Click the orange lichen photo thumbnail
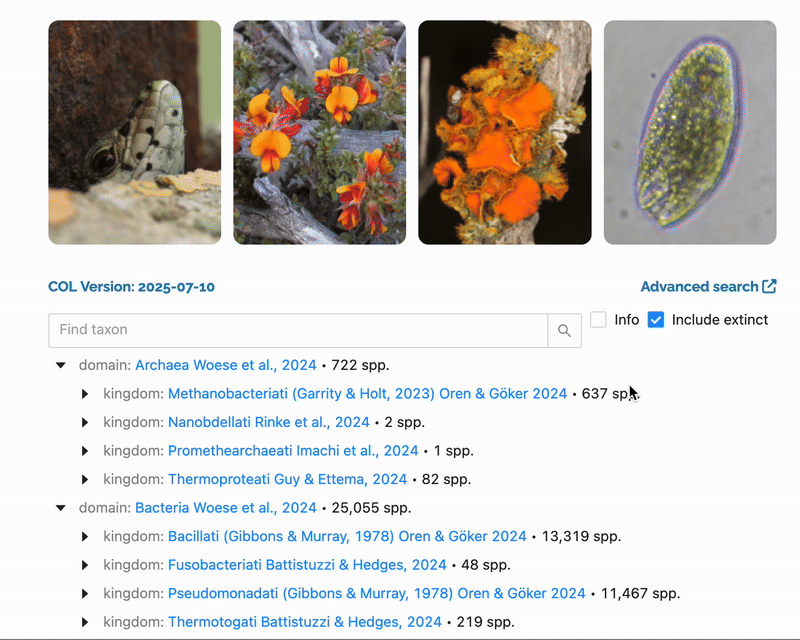Image resolution: width=800 pixels, height=640 pixels. coord(505,132)
